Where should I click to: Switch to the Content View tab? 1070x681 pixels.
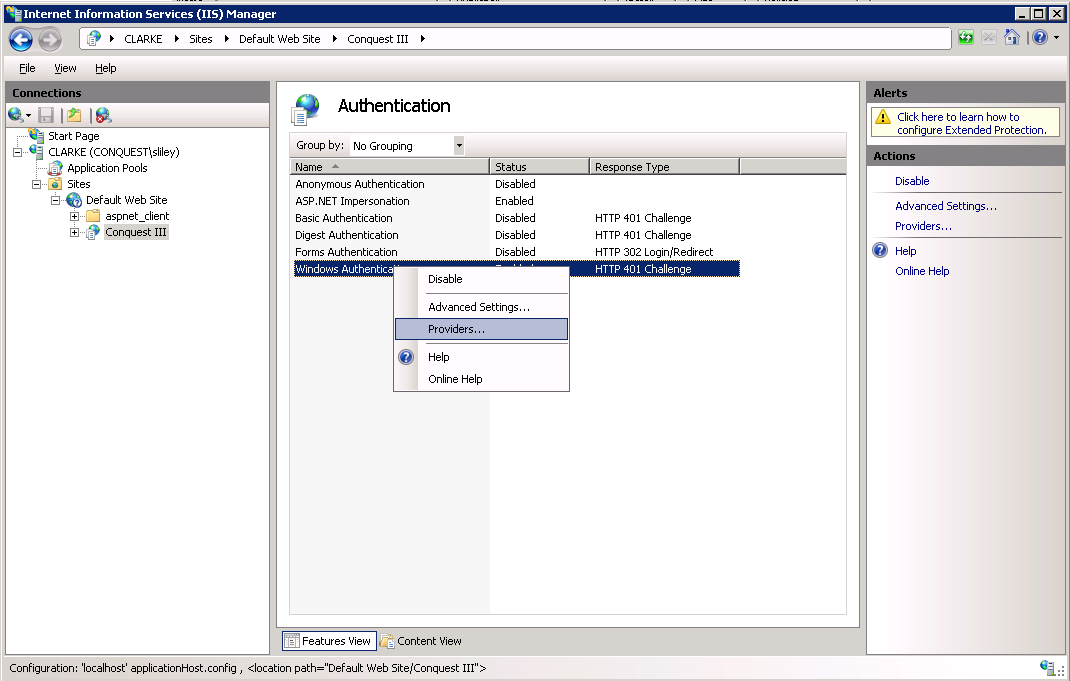coord(421,641)
